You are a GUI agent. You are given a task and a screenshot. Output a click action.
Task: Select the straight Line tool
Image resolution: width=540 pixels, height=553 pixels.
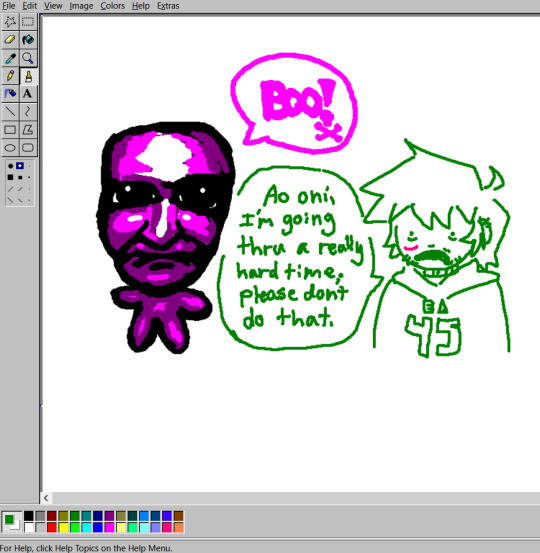click(x=10, y=111)
